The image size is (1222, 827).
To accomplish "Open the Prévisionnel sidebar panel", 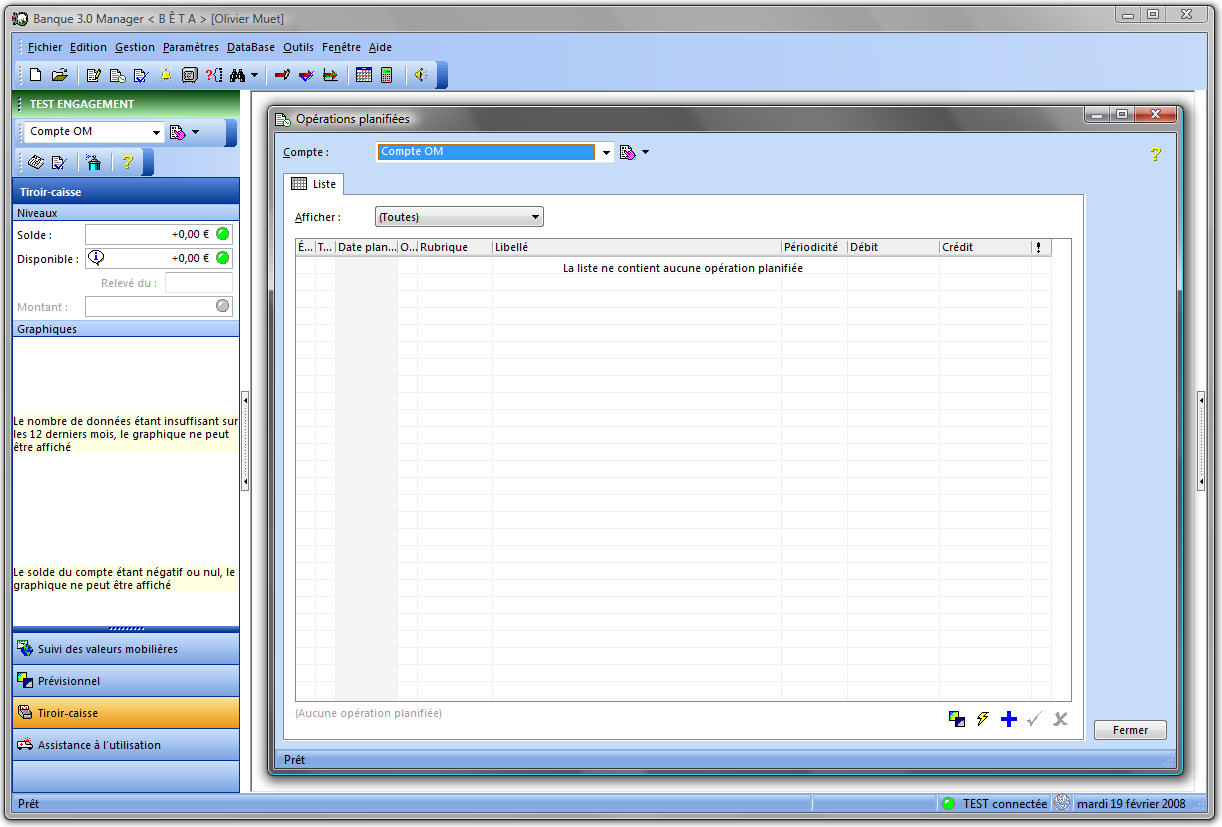I will point(69,681).
